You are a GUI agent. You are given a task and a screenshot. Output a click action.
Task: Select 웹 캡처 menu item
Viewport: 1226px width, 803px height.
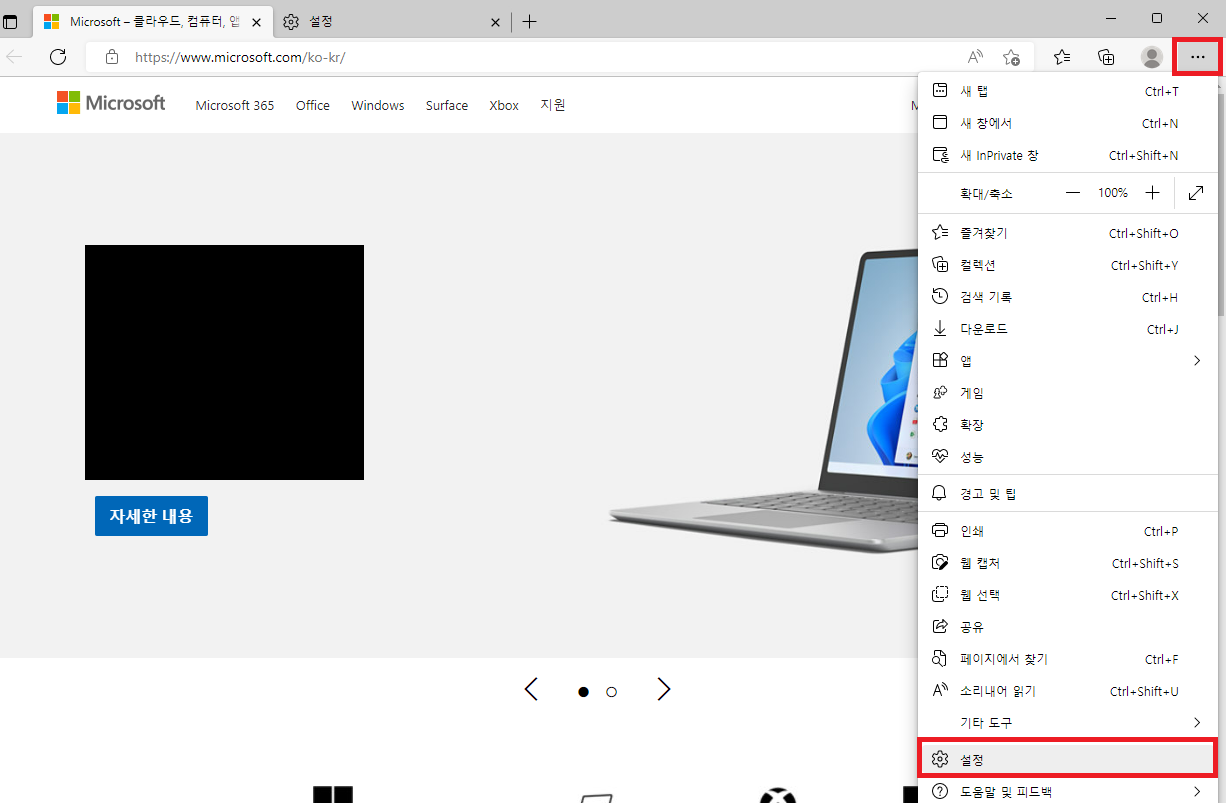[x=1068, y=563]
